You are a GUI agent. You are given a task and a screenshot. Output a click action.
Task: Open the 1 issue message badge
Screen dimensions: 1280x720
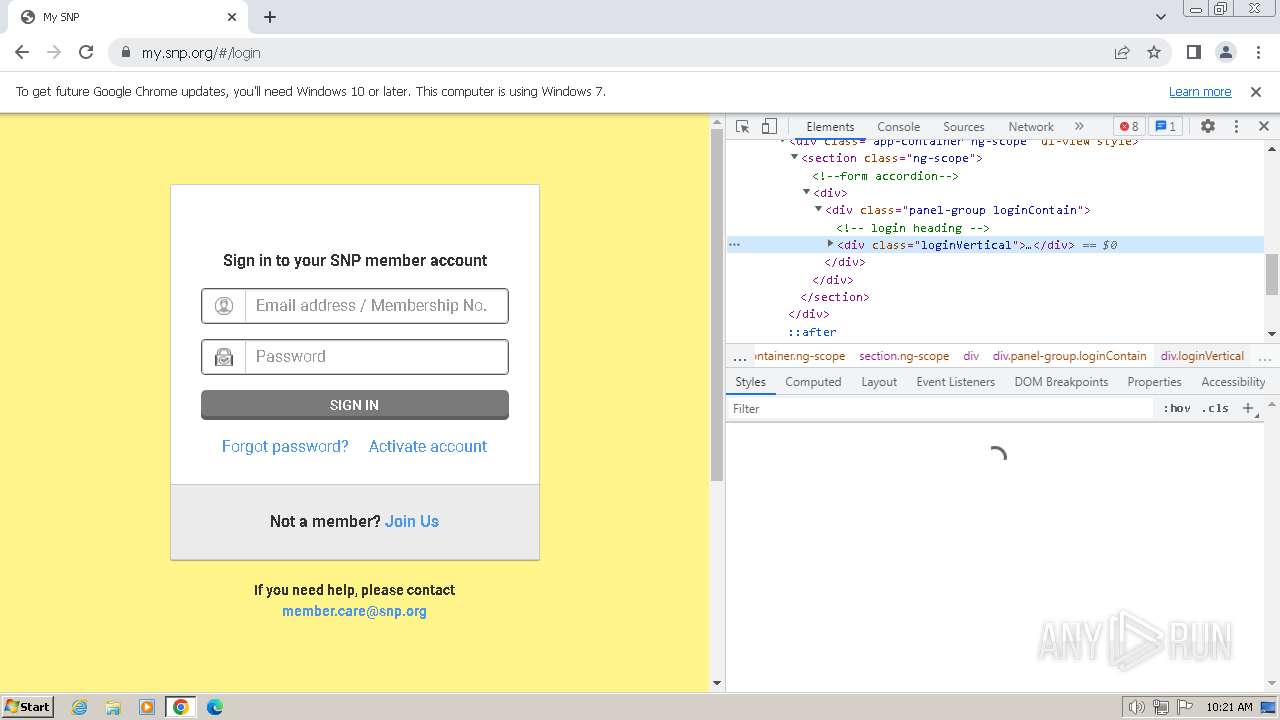(x=1165, y=127)
